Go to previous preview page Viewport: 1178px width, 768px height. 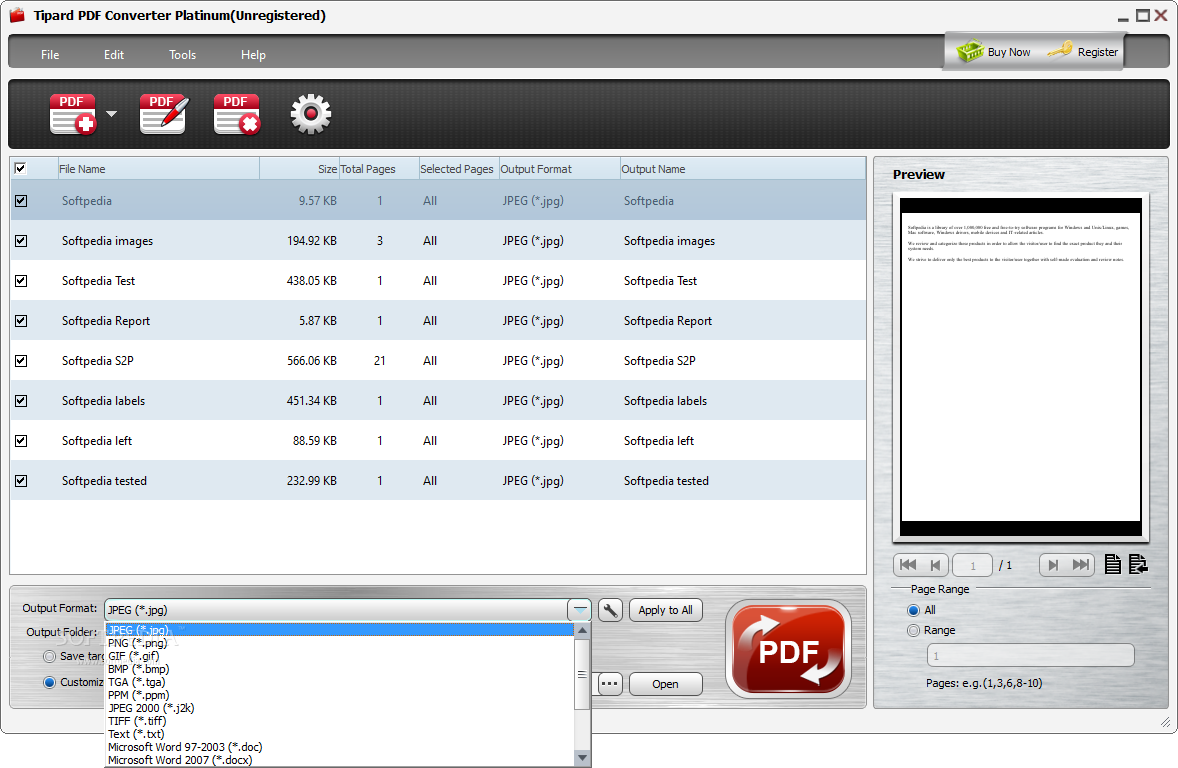click(935, 565)
